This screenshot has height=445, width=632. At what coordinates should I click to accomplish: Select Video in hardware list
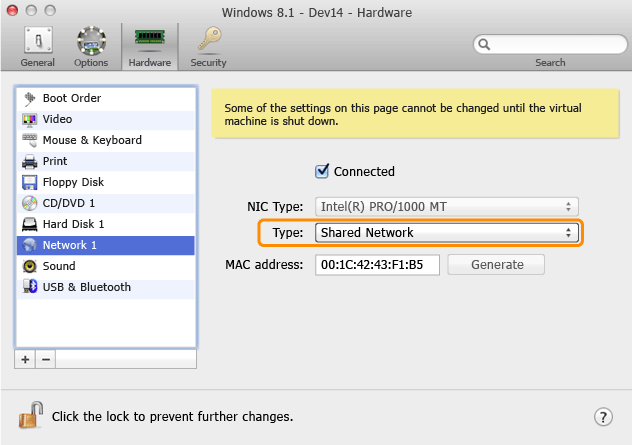click(x=106, y=119)
